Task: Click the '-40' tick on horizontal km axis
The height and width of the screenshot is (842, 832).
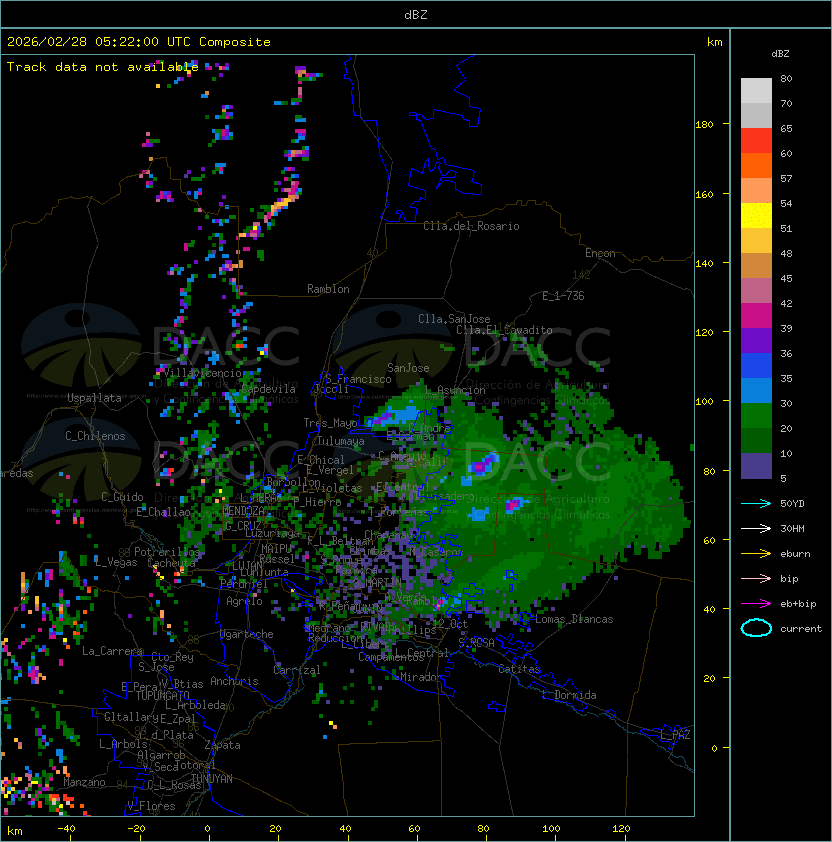Action: point(66,829)
